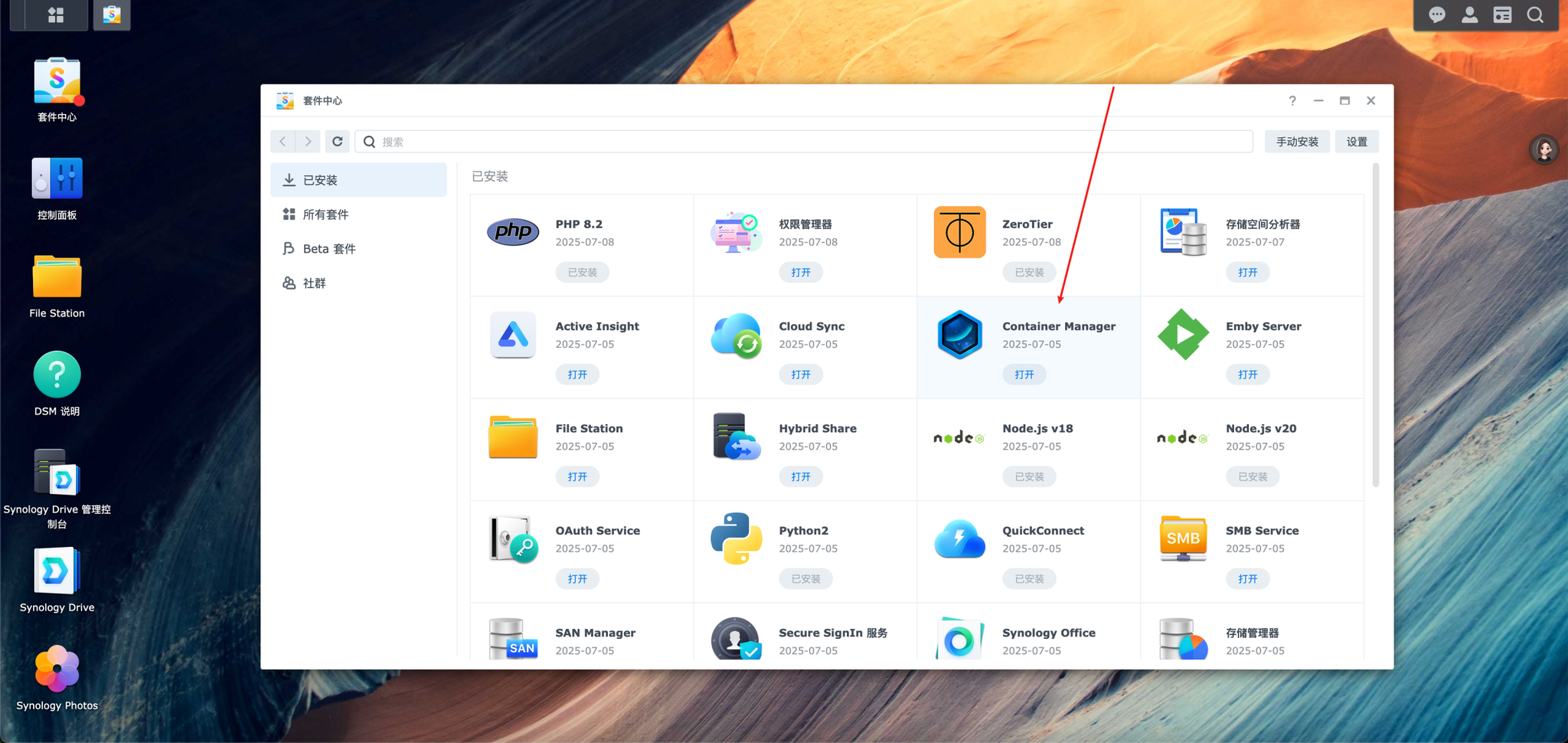Image resolution: width=1568 pixels, height=743 pixels.
Task: Click the 搜索 search field
Action: pos(804,142)
